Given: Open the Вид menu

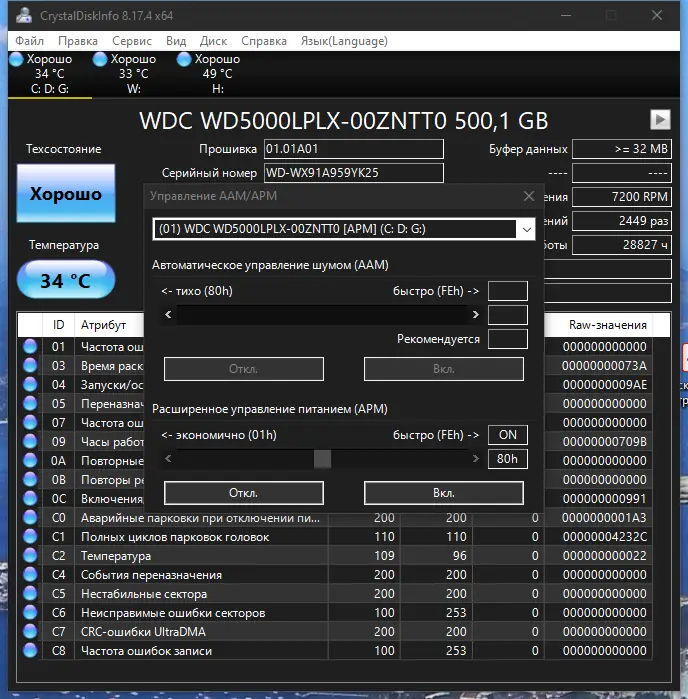Looking at the screenshot, I should [x=176, y=41].
